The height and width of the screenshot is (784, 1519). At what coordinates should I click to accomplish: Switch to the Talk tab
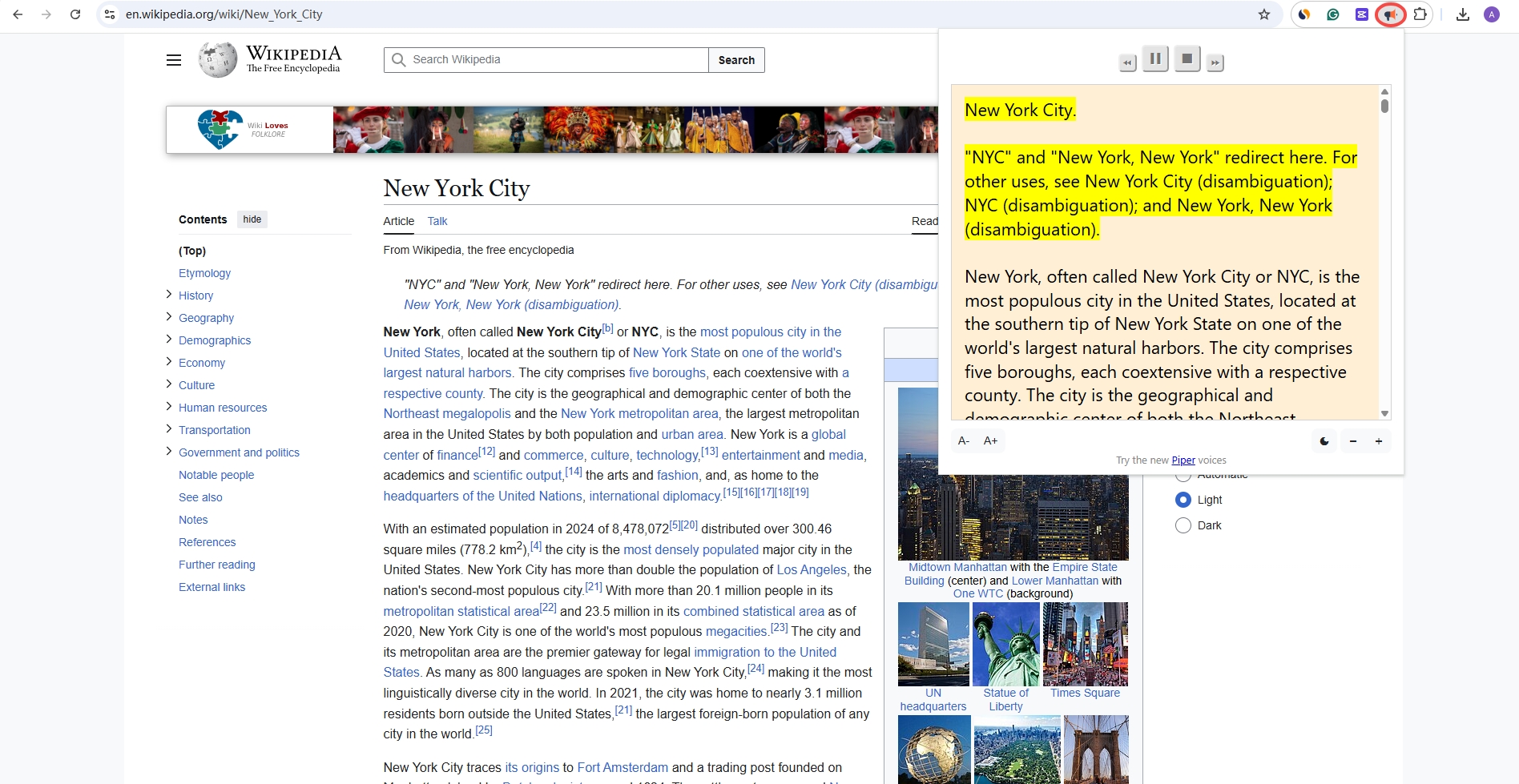437,221
